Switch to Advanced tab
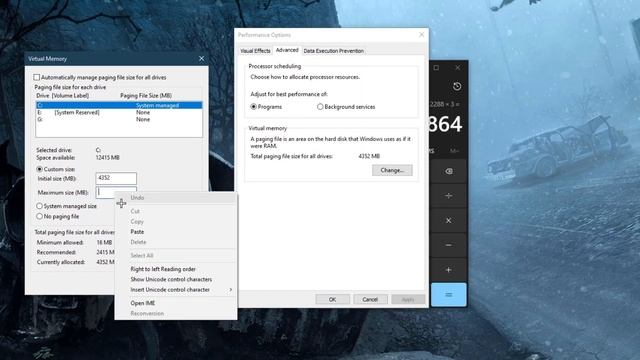Viewport: 640px width, 360px height. pos(287,50)
